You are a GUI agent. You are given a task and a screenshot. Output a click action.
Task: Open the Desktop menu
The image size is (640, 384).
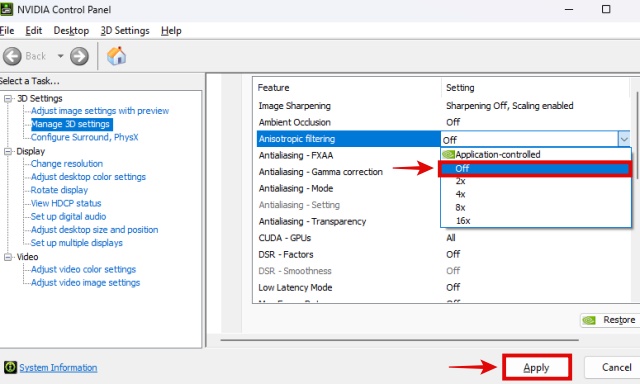(x=71, y=31)
